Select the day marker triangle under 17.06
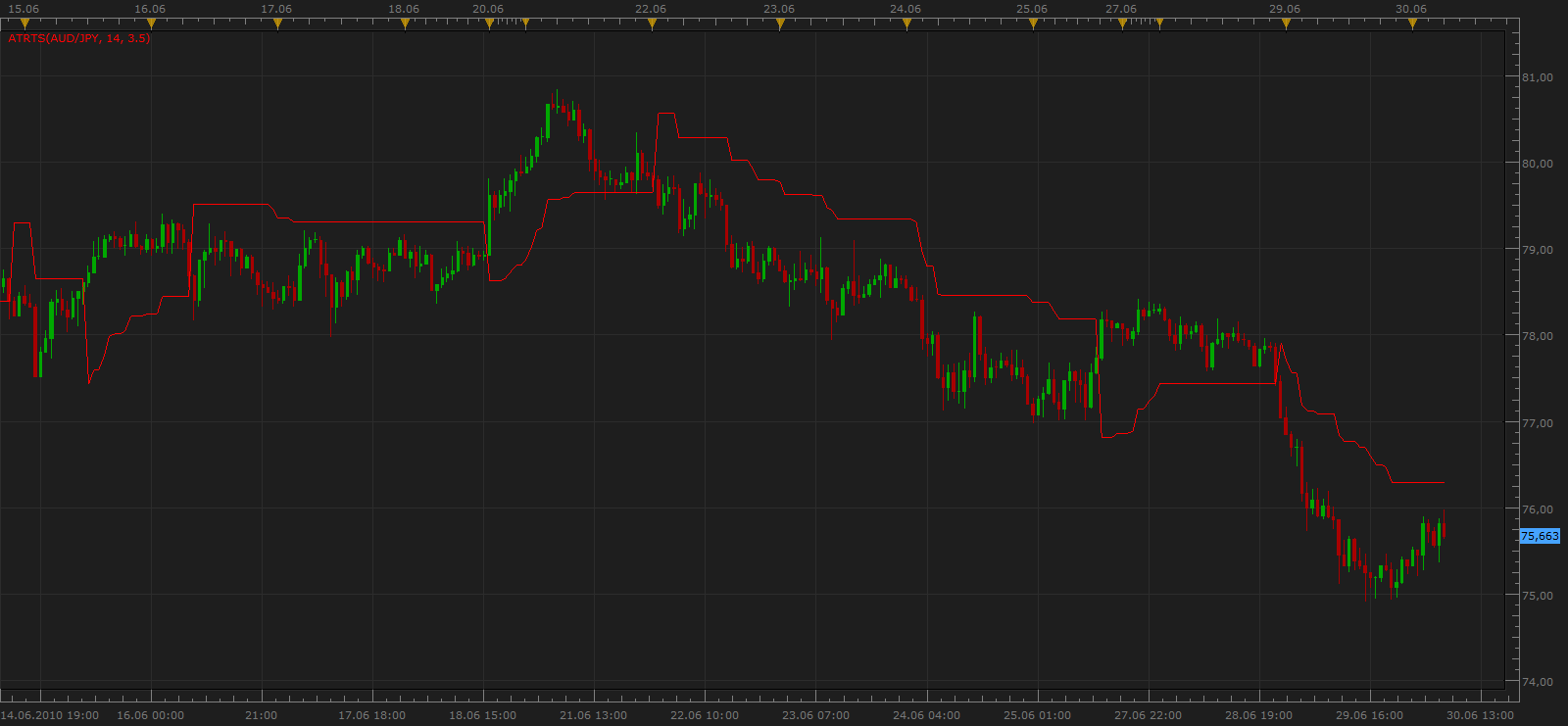 [278, 24]
